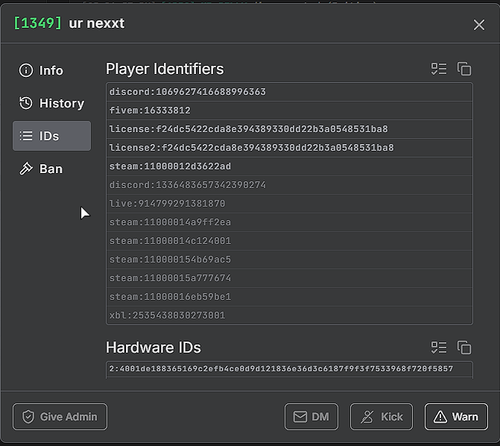This screenshot has height=446, width=500.
Task: Click the Give Admin button
Action: pos(60,417)
